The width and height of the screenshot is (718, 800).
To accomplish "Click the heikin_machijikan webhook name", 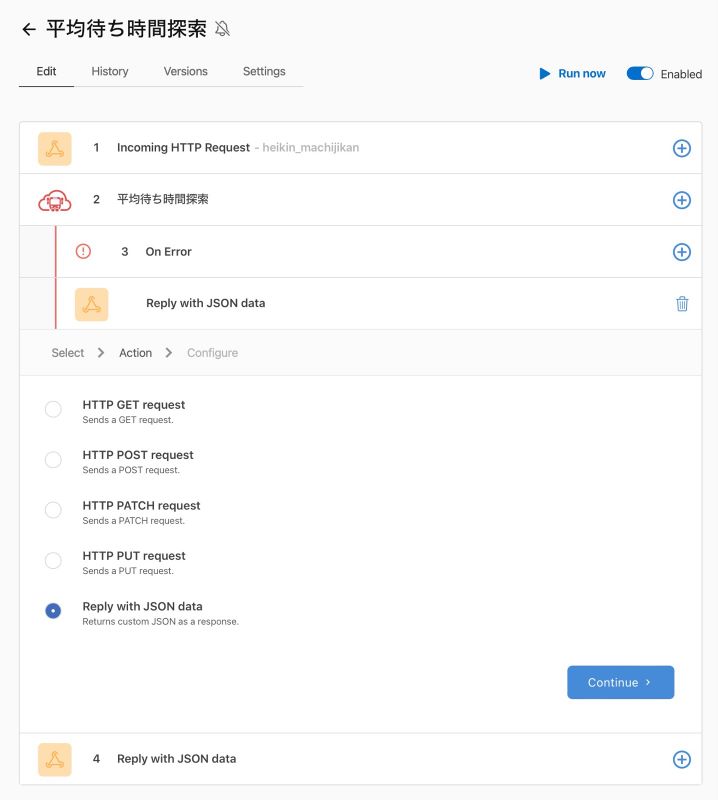I will (x=310, y=147).
